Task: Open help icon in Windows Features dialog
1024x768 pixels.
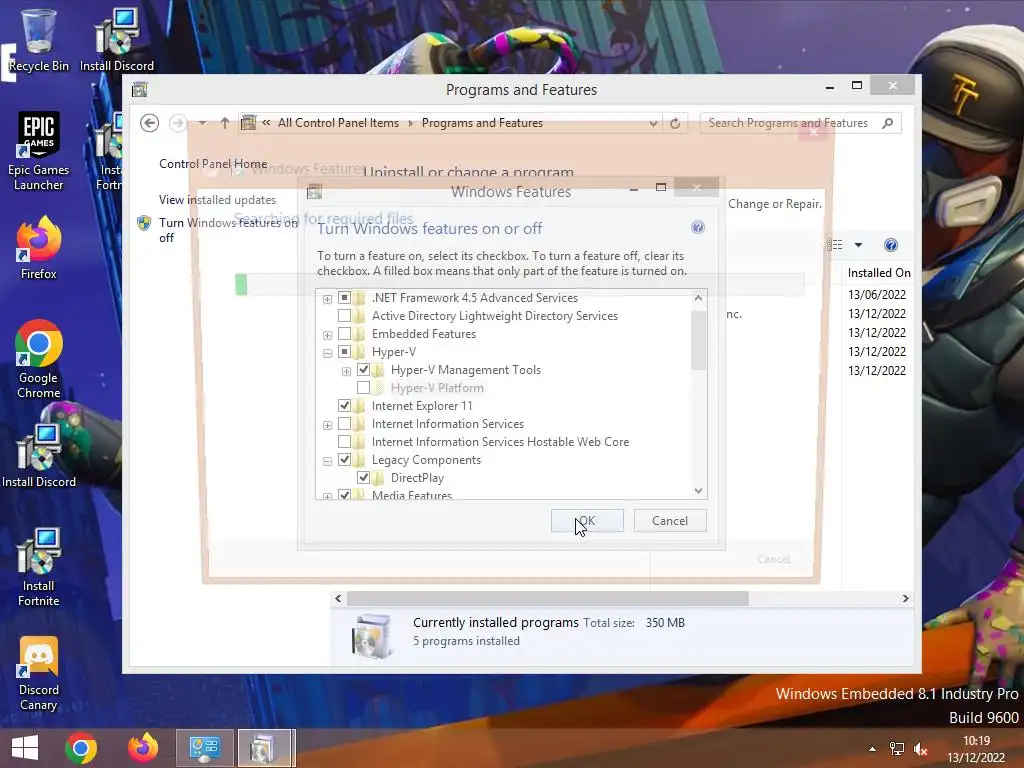Action: (697, 227)
